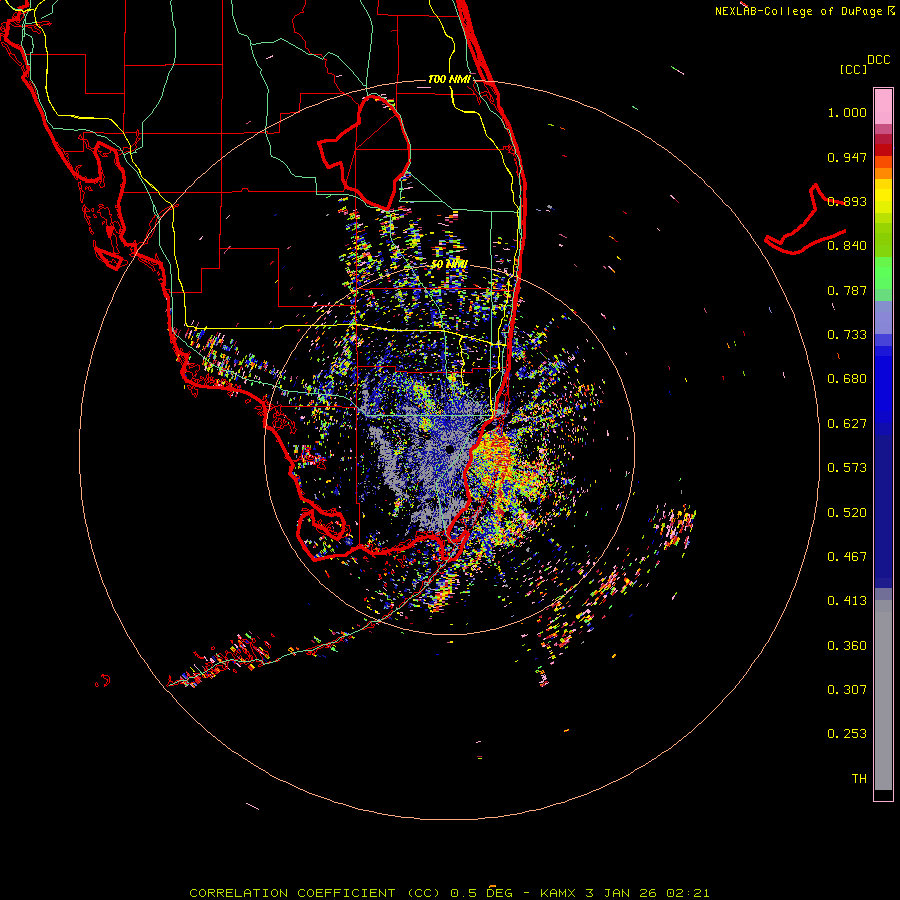Click the 0.573 color scale value
This screenshot has width=900, height=900.
pos(847,468)
